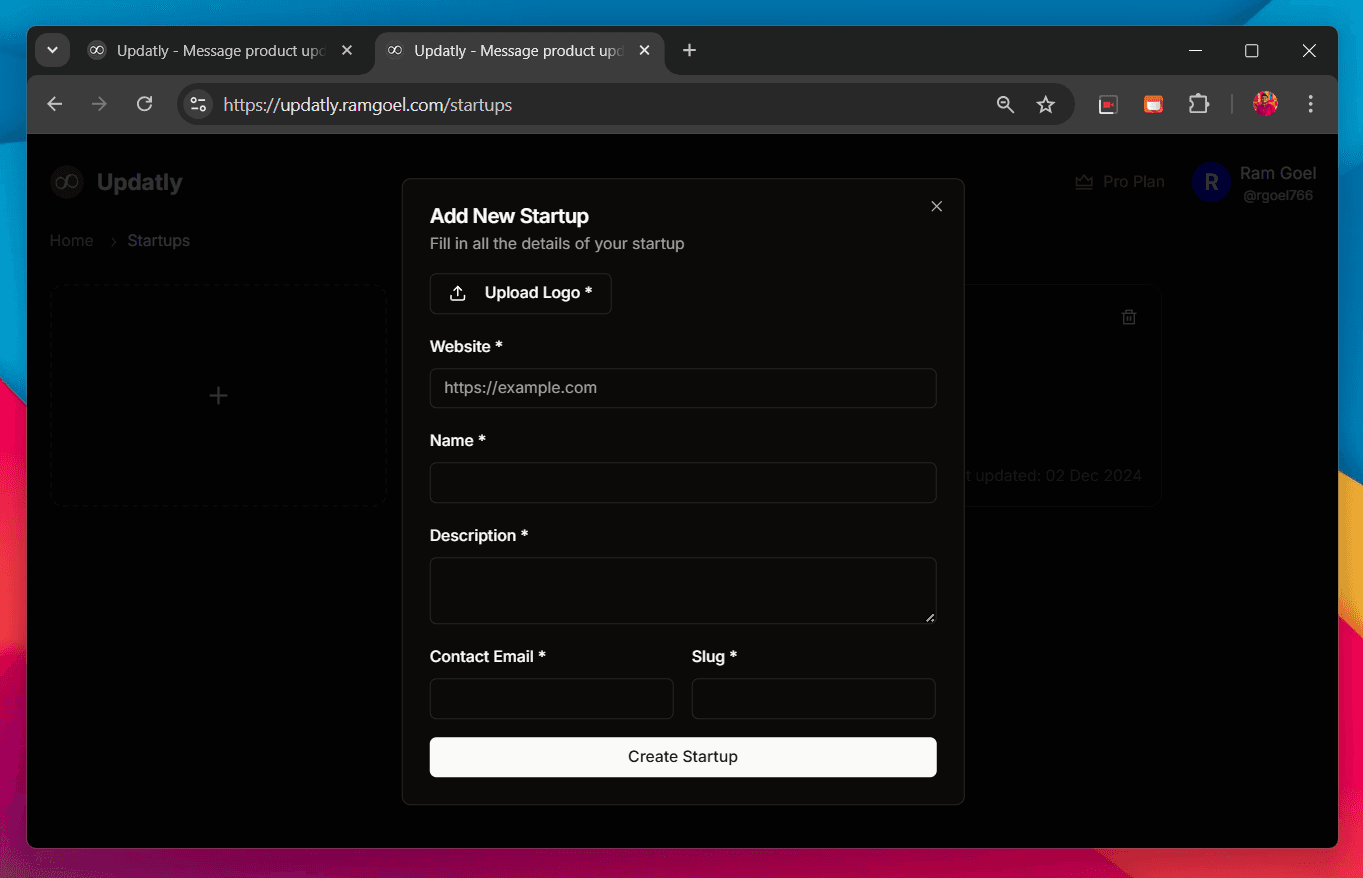Click the Add New Startup heading

[509, 216]
